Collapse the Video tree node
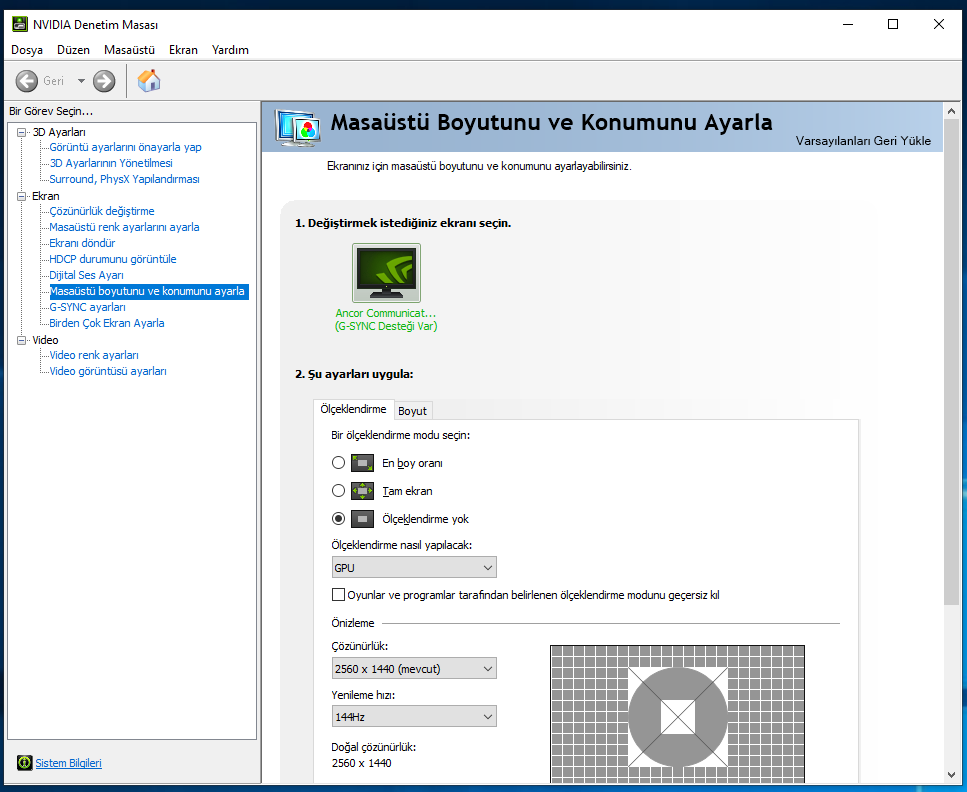This screenshot has height=792, width=967. 22,340
